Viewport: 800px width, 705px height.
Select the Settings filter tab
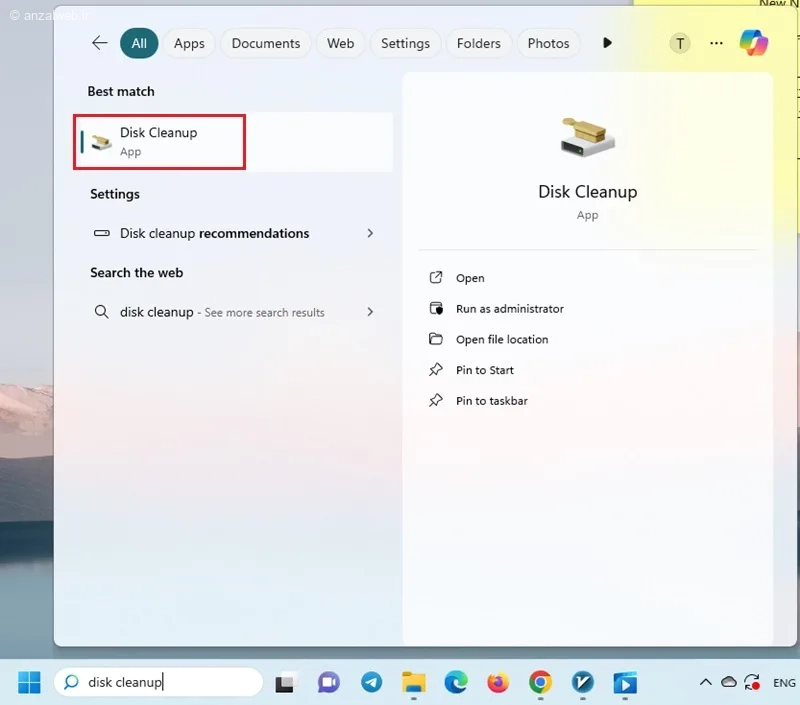click(x=406, y=43)
